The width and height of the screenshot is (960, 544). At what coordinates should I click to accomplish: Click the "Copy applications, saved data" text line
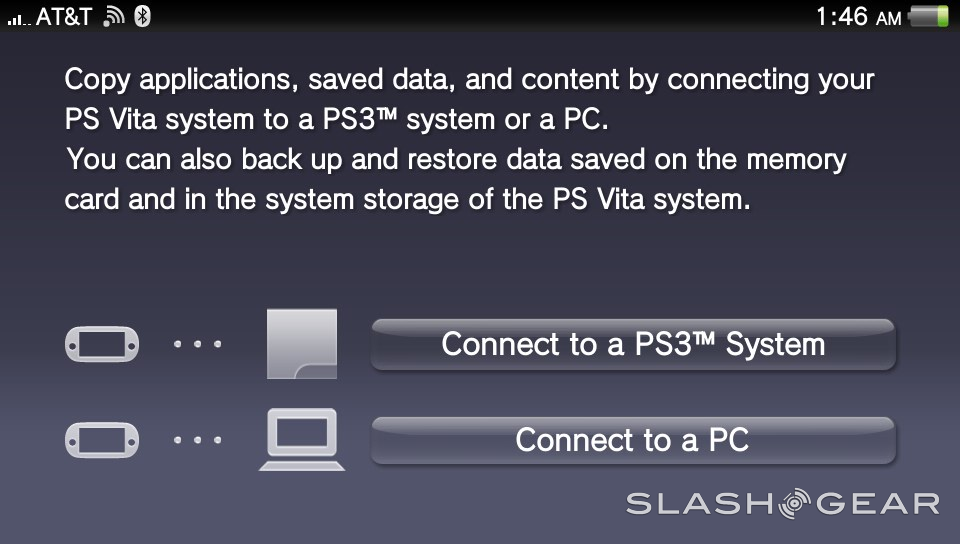[469, 80]
